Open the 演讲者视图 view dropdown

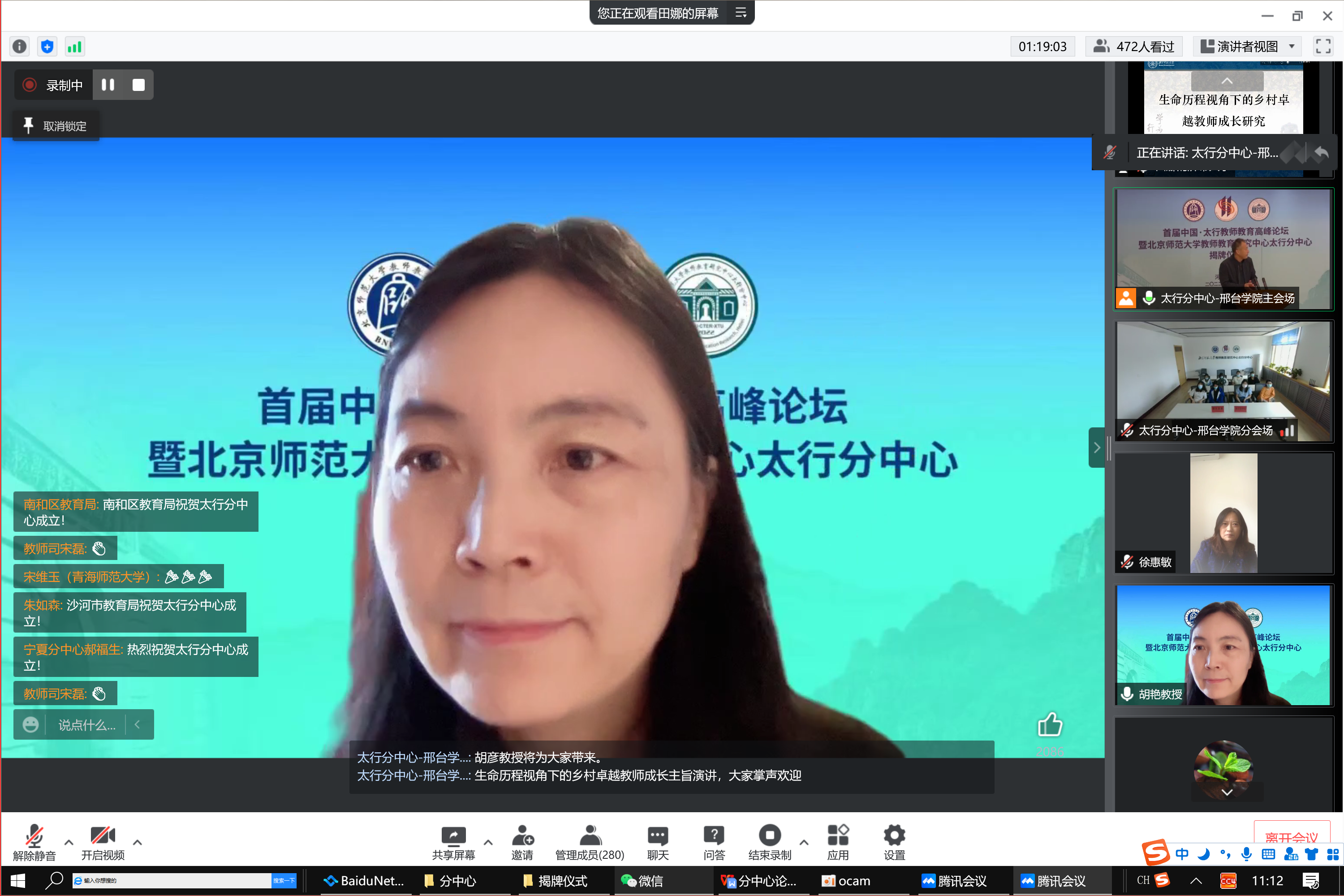(x=1247, y=46)
